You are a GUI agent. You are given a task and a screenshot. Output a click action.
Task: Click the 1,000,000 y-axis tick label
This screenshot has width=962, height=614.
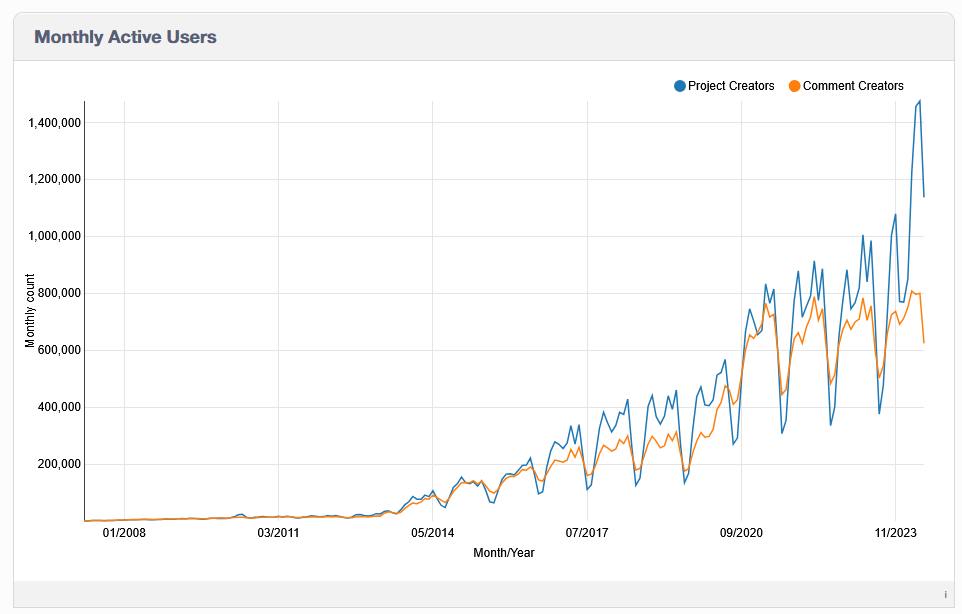pos(50,237)
